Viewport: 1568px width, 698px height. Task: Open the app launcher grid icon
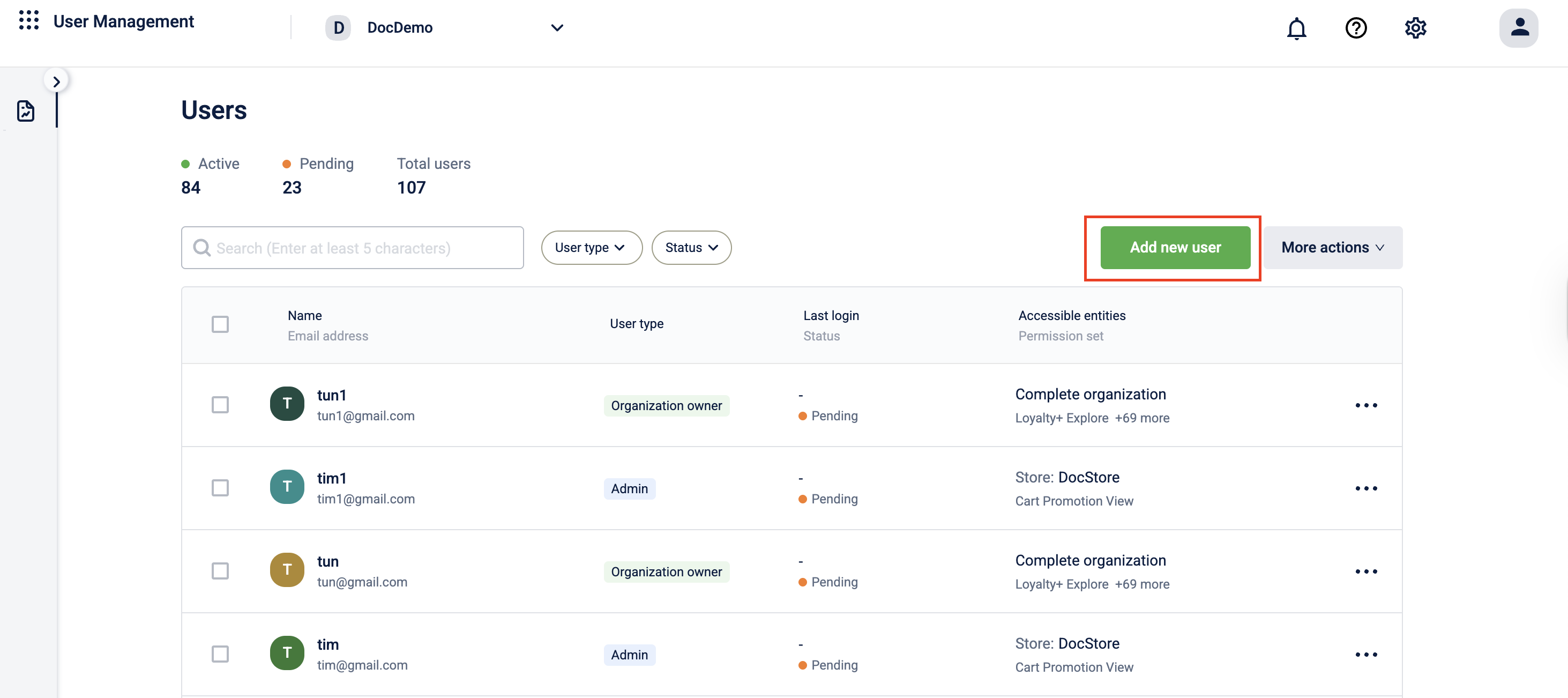(x=28, y=21)
